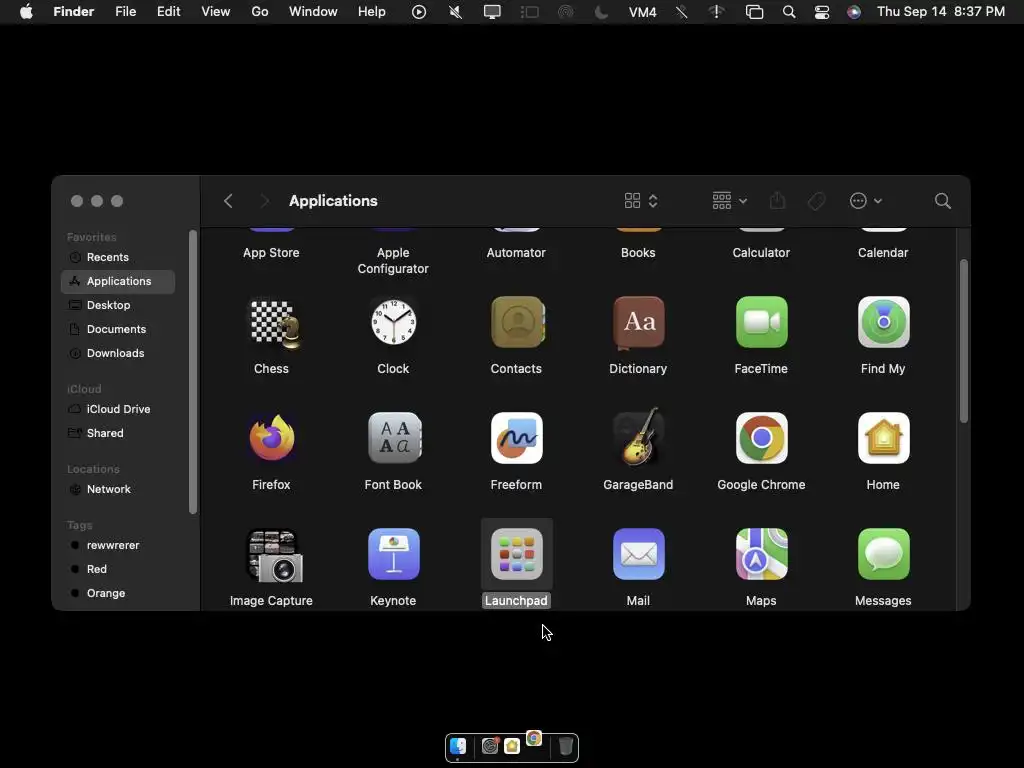The image size is (1024, 768).
Task: Open iCloud Drive in the sidebar
Action: click(118, 409)
